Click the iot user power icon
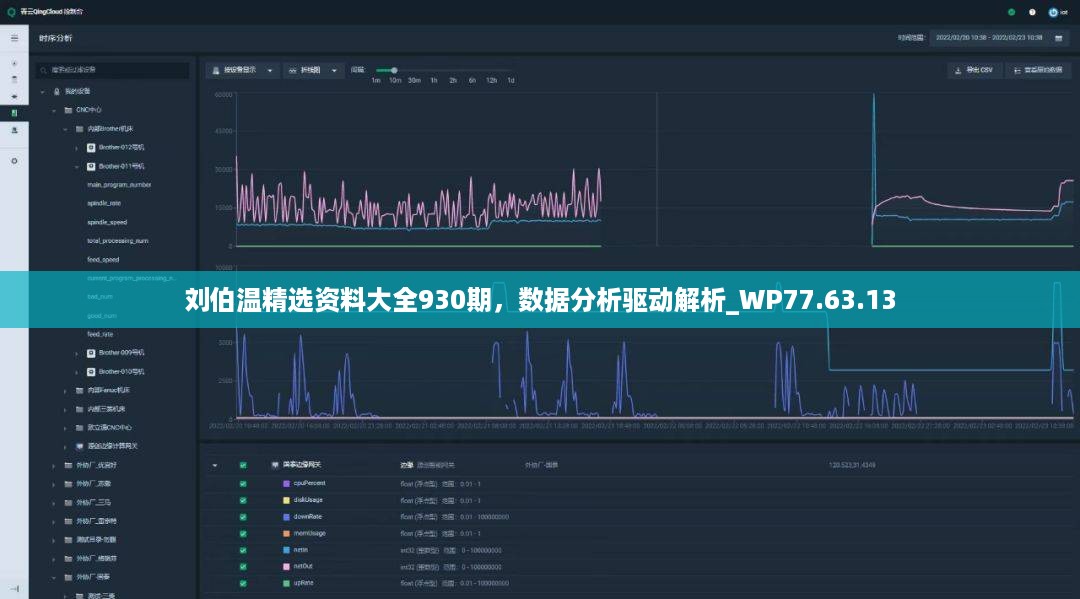Viewport: 1080px width, 599px height. (1052, 12)
